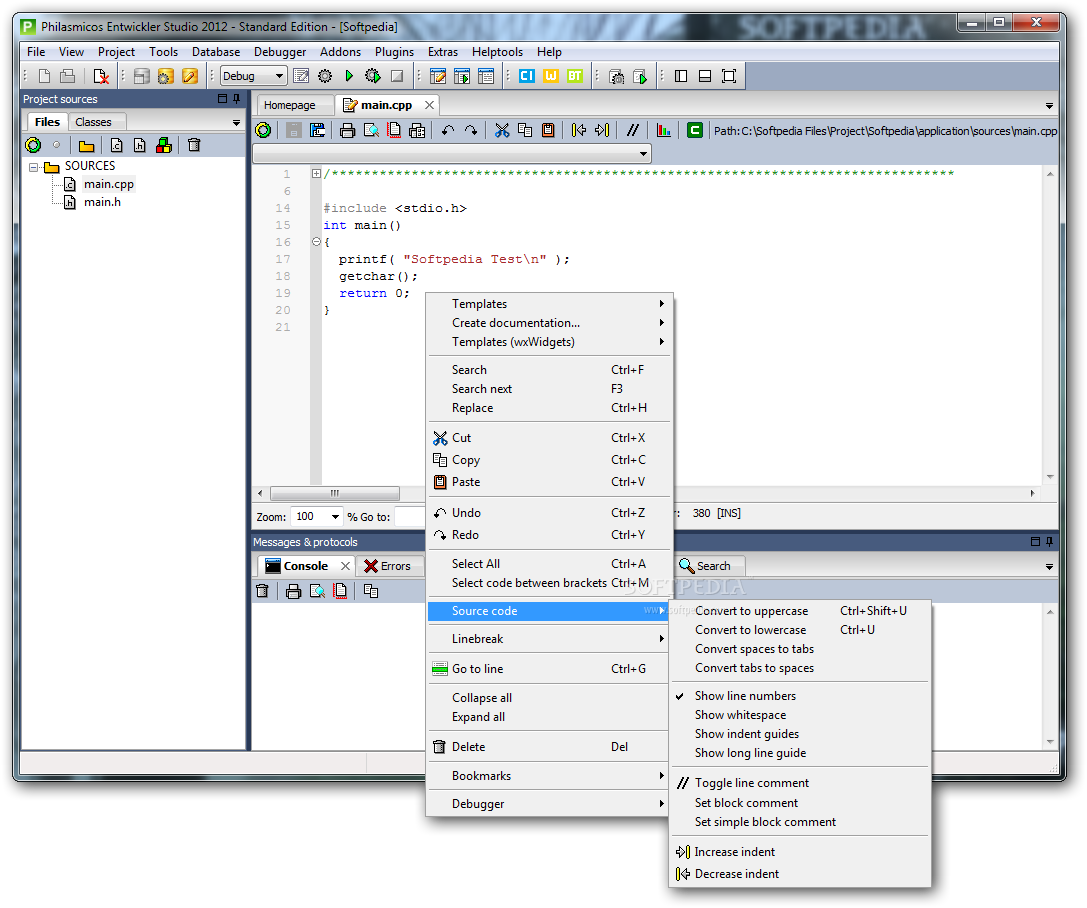The image size is (1087, 908).
Task: Click the bar chart statistics icon
Action: (x=663, y=130)
